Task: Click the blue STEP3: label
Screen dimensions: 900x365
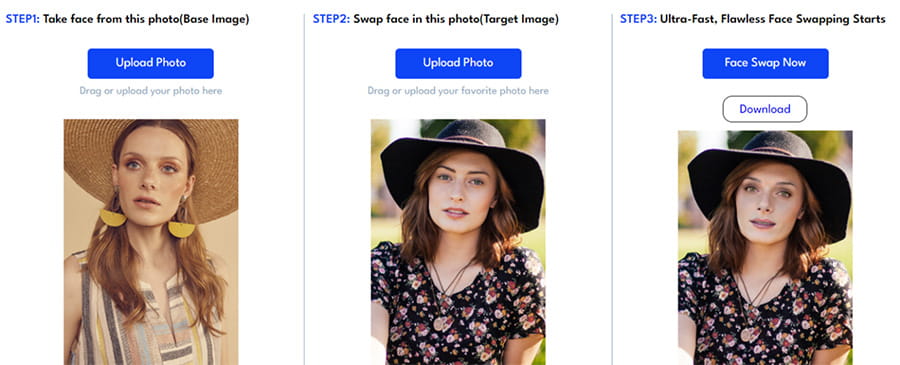Action: 638,20
